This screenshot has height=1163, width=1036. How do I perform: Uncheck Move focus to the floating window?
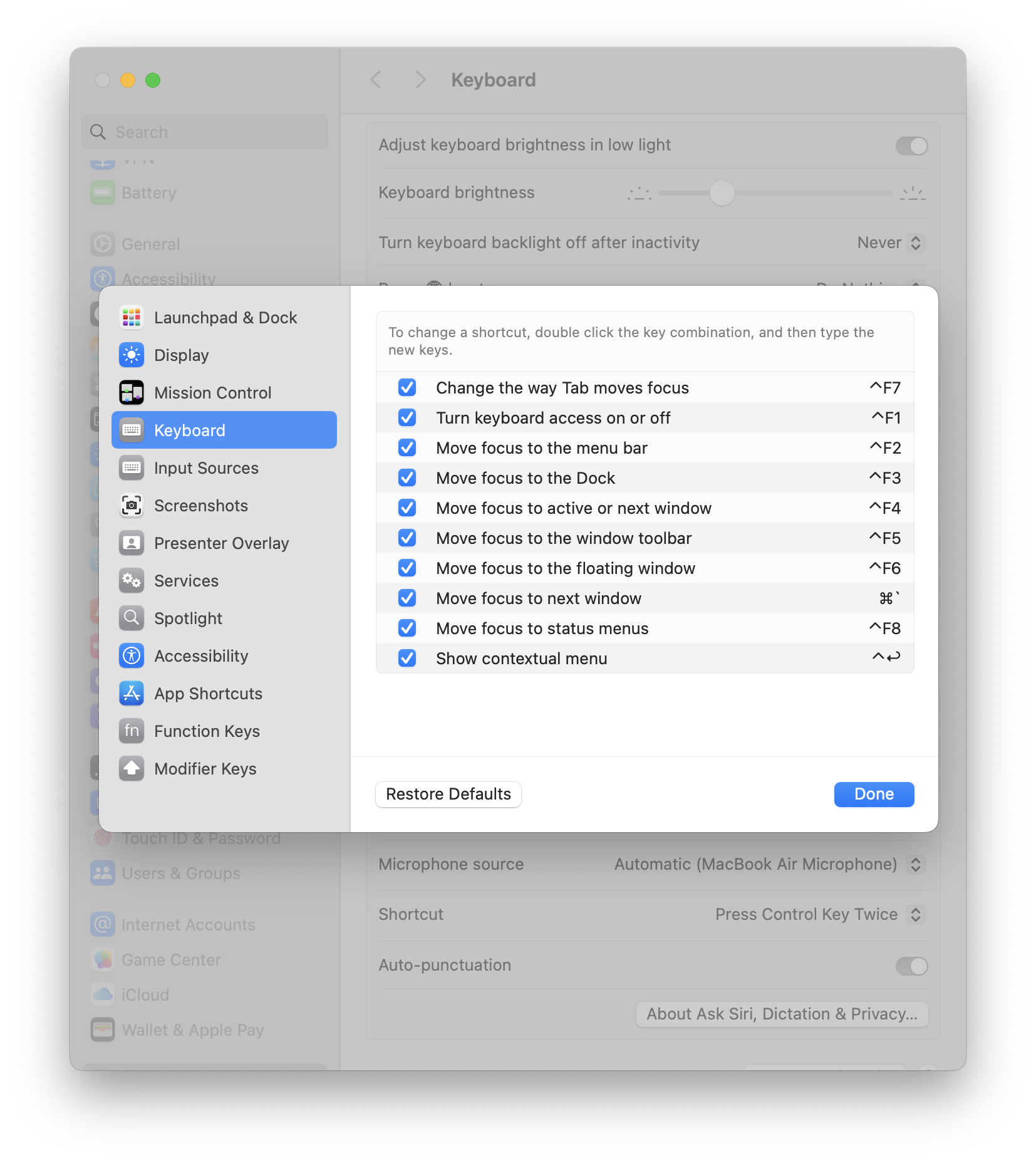click(x=407, y=568)
